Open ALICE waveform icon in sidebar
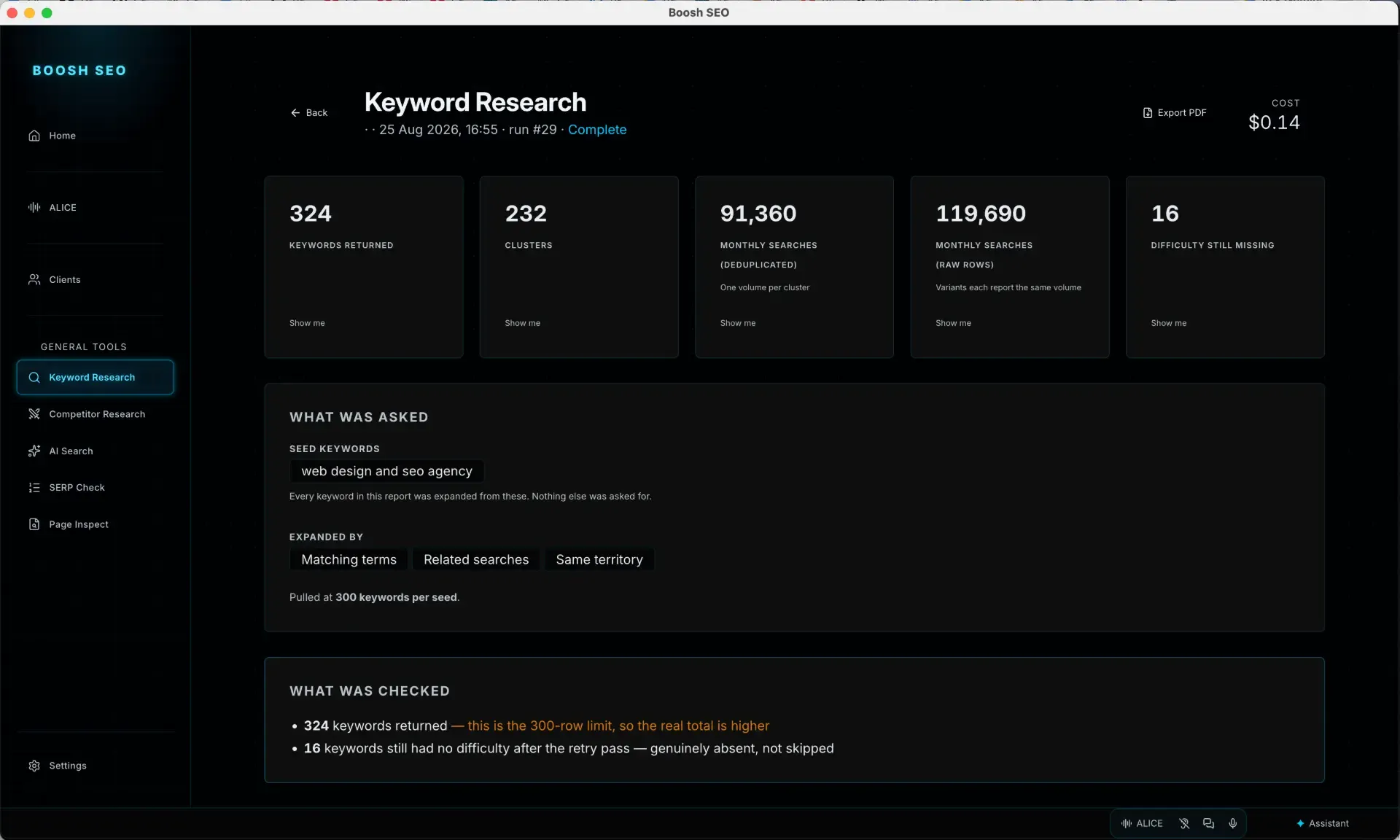The height and width of the screenshot is (840, 1400). (34, 208)
